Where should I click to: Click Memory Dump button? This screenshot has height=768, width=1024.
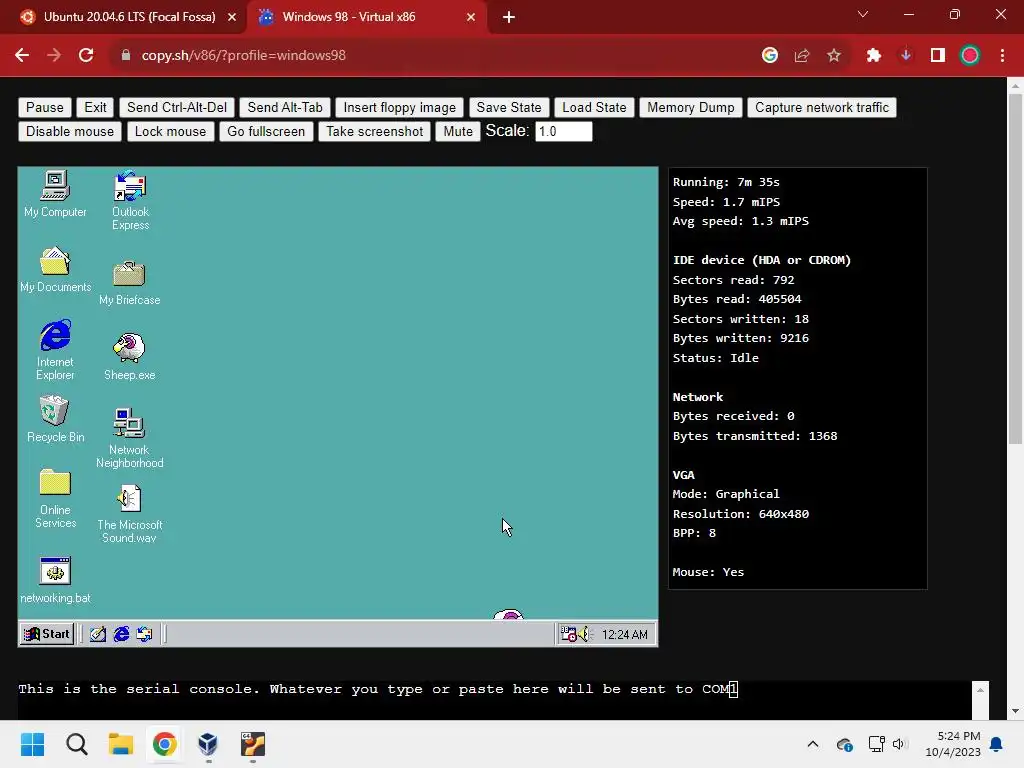[691, 108]
